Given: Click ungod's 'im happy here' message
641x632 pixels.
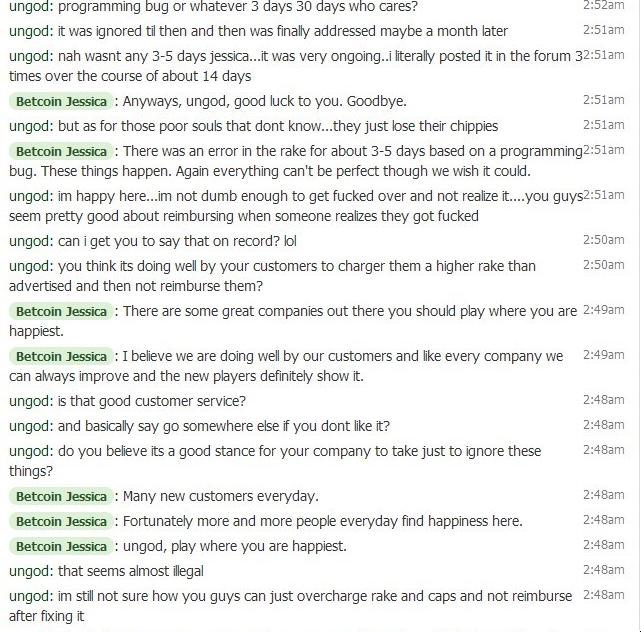Looking at the screenshot, I should (296, 206).
